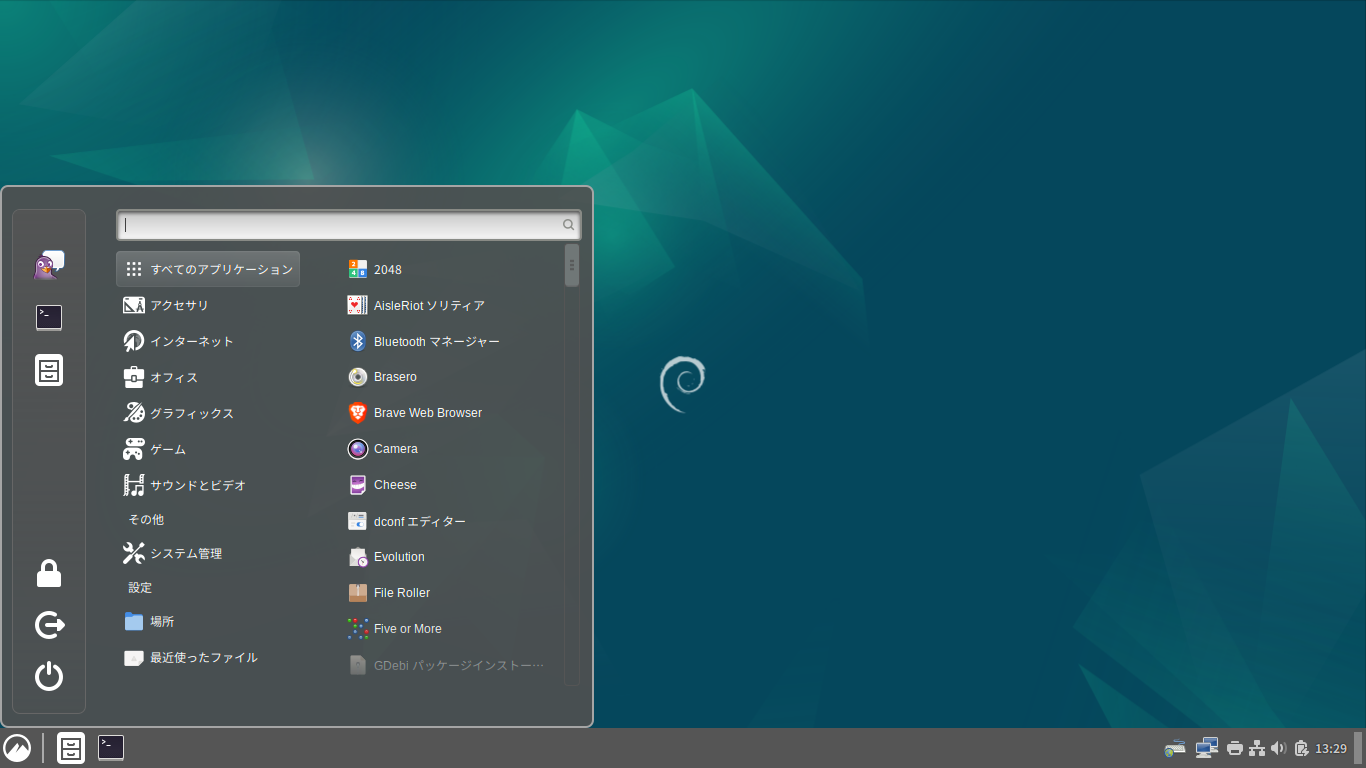The image size is (1366, 768).
Task: Open Pidgin messenger from favorites sidebar
Action: [x=49, y=265]
